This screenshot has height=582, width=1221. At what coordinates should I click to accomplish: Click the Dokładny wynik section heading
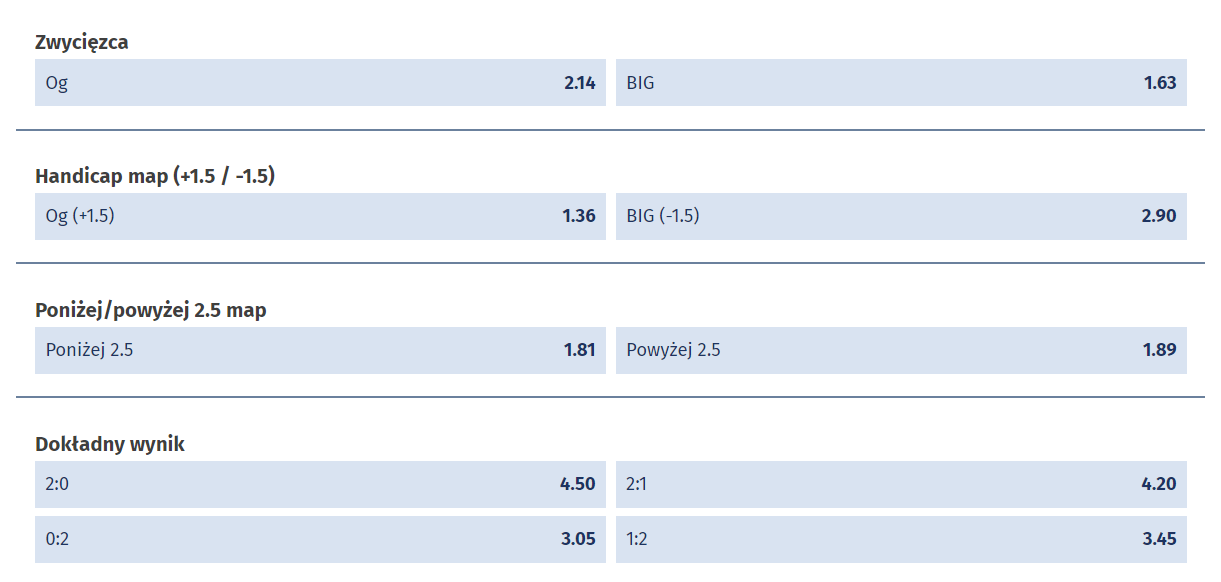(110, 444)
